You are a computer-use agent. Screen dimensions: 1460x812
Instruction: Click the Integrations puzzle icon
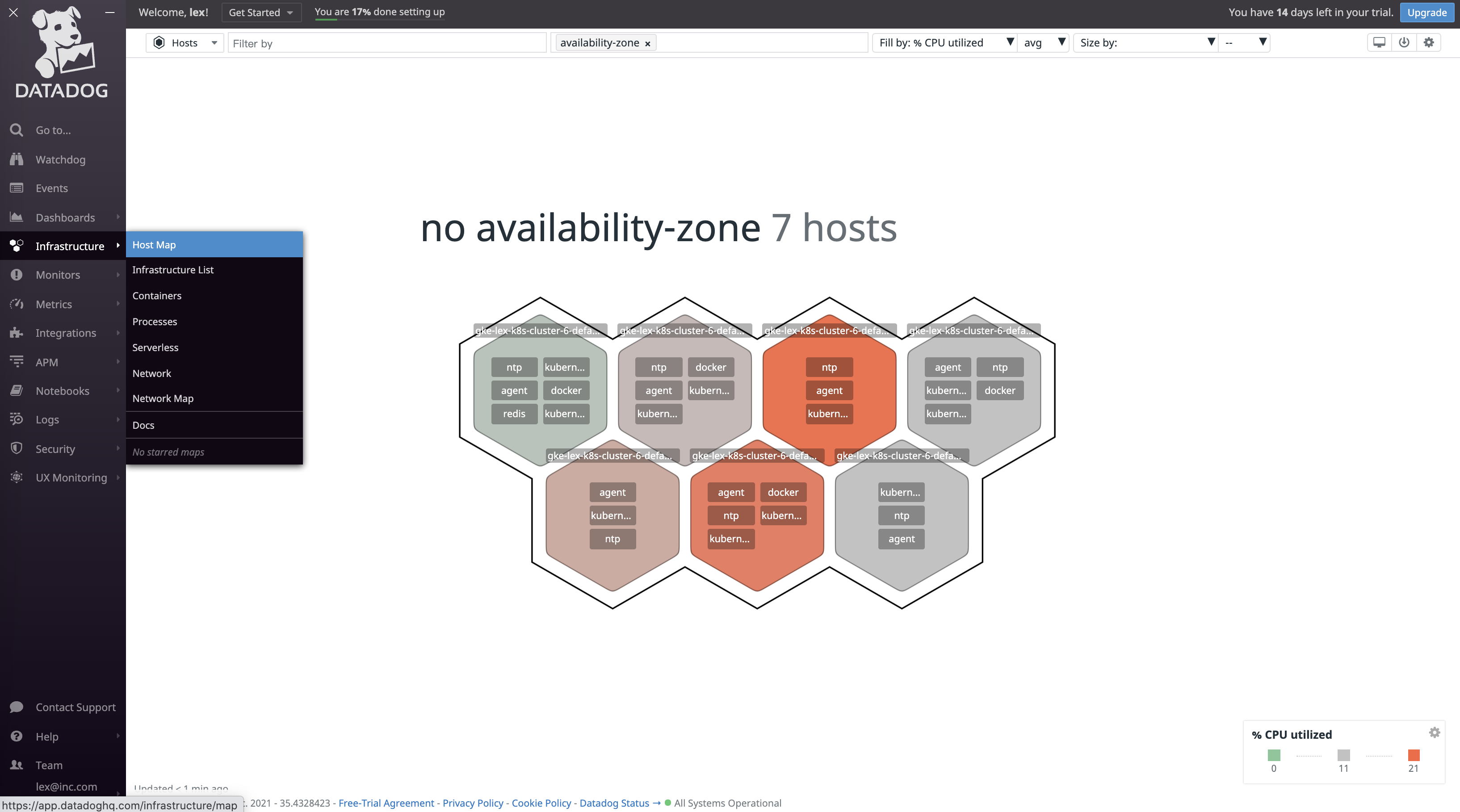17,333
